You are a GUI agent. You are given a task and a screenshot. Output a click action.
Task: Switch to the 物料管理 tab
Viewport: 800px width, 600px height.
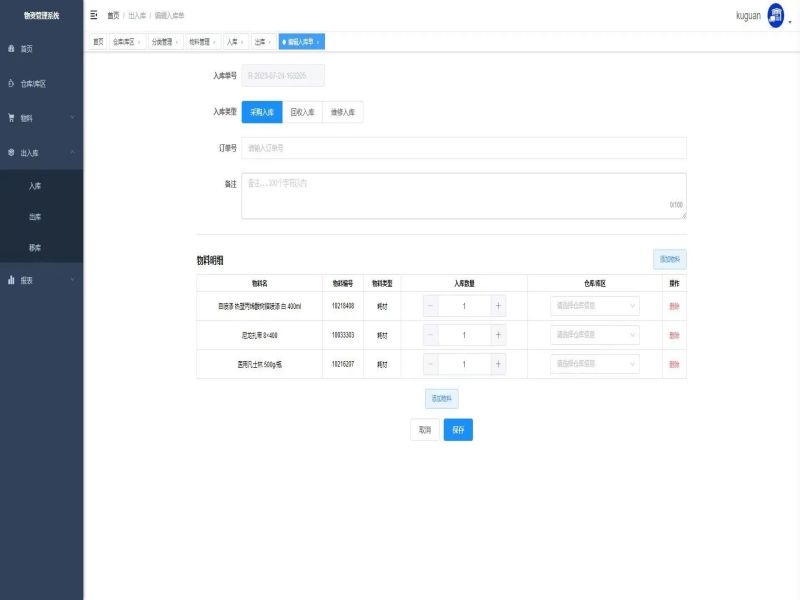pyautogui.click(x=199, y=42)
